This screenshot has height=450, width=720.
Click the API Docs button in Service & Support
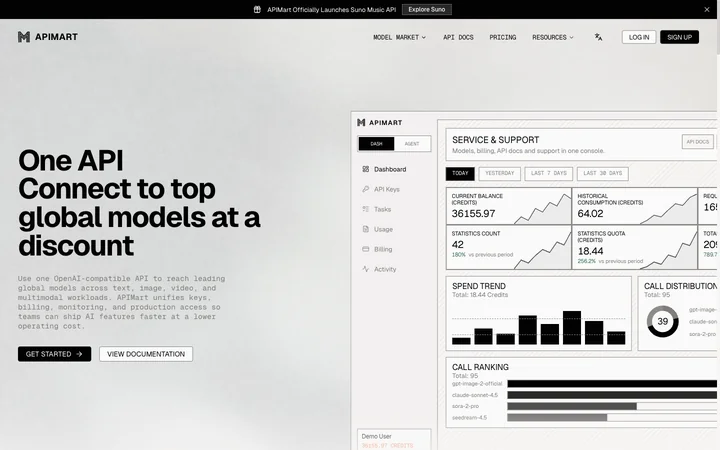point(698,142)
